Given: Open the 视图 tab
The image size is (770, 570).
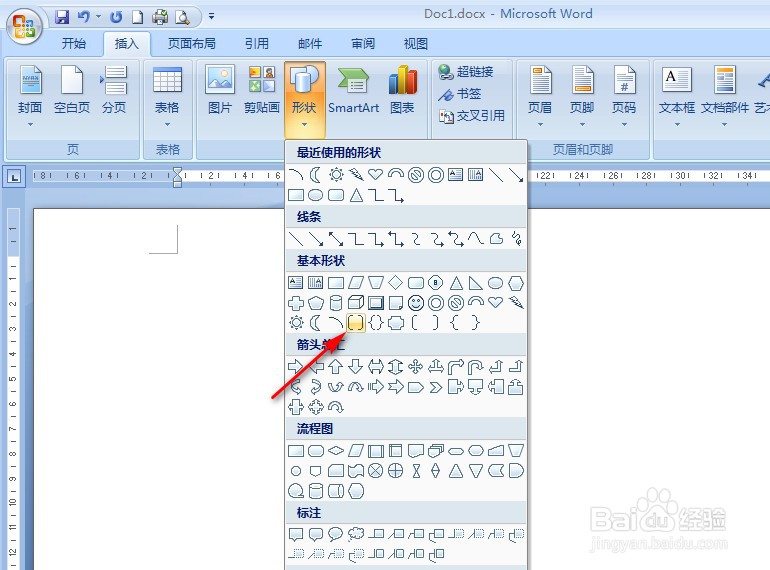Looking at the screenshot, I should 415,44.
